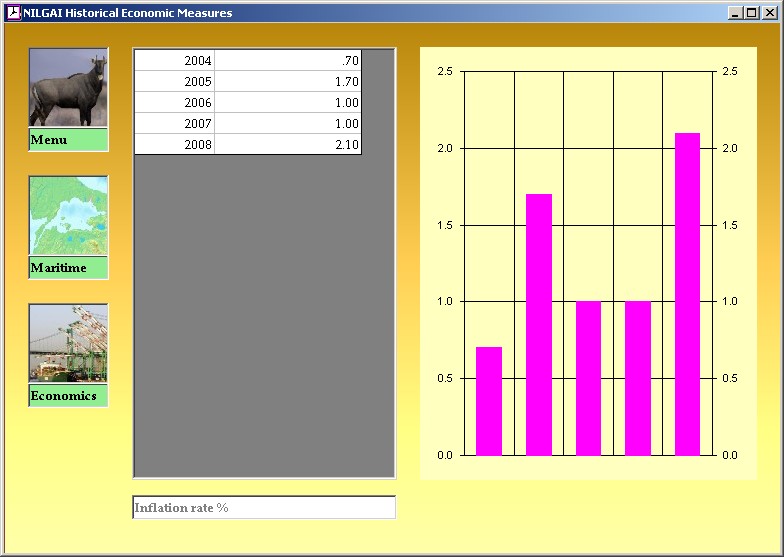Image resolution: width=784 pixels, height=557 pixels.
Task: Select the 2006 year cell
Action: point(175,103)
